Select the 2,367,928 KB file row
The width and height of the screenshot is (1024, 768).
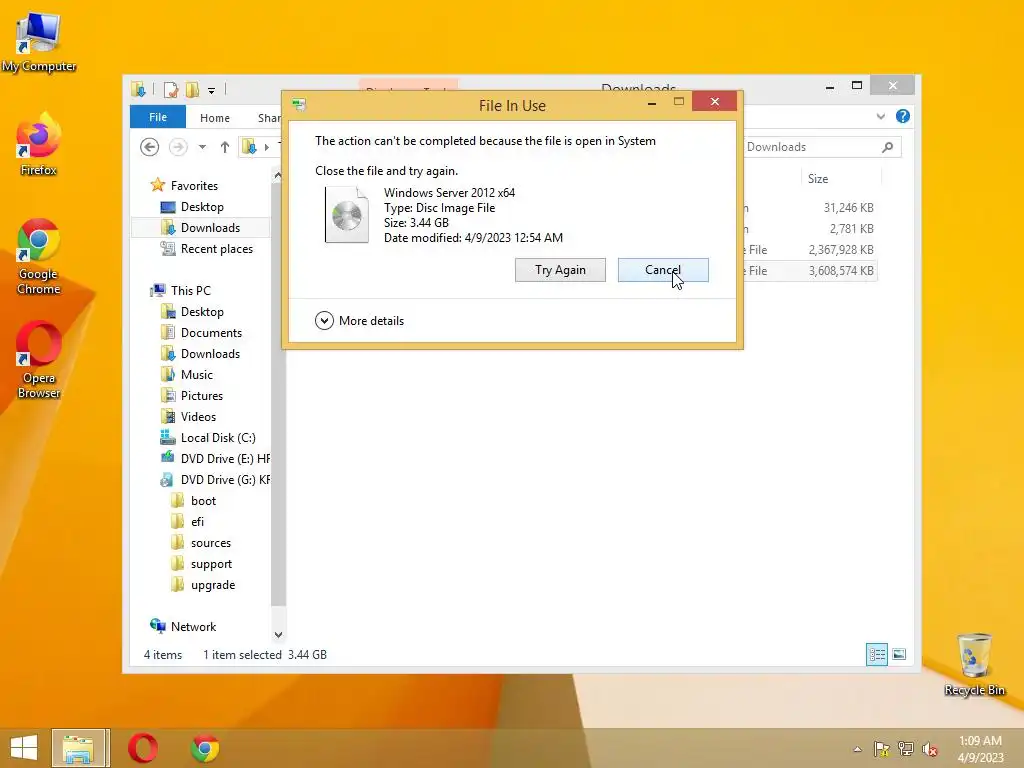pyautogui.click(x=810, y=249)
